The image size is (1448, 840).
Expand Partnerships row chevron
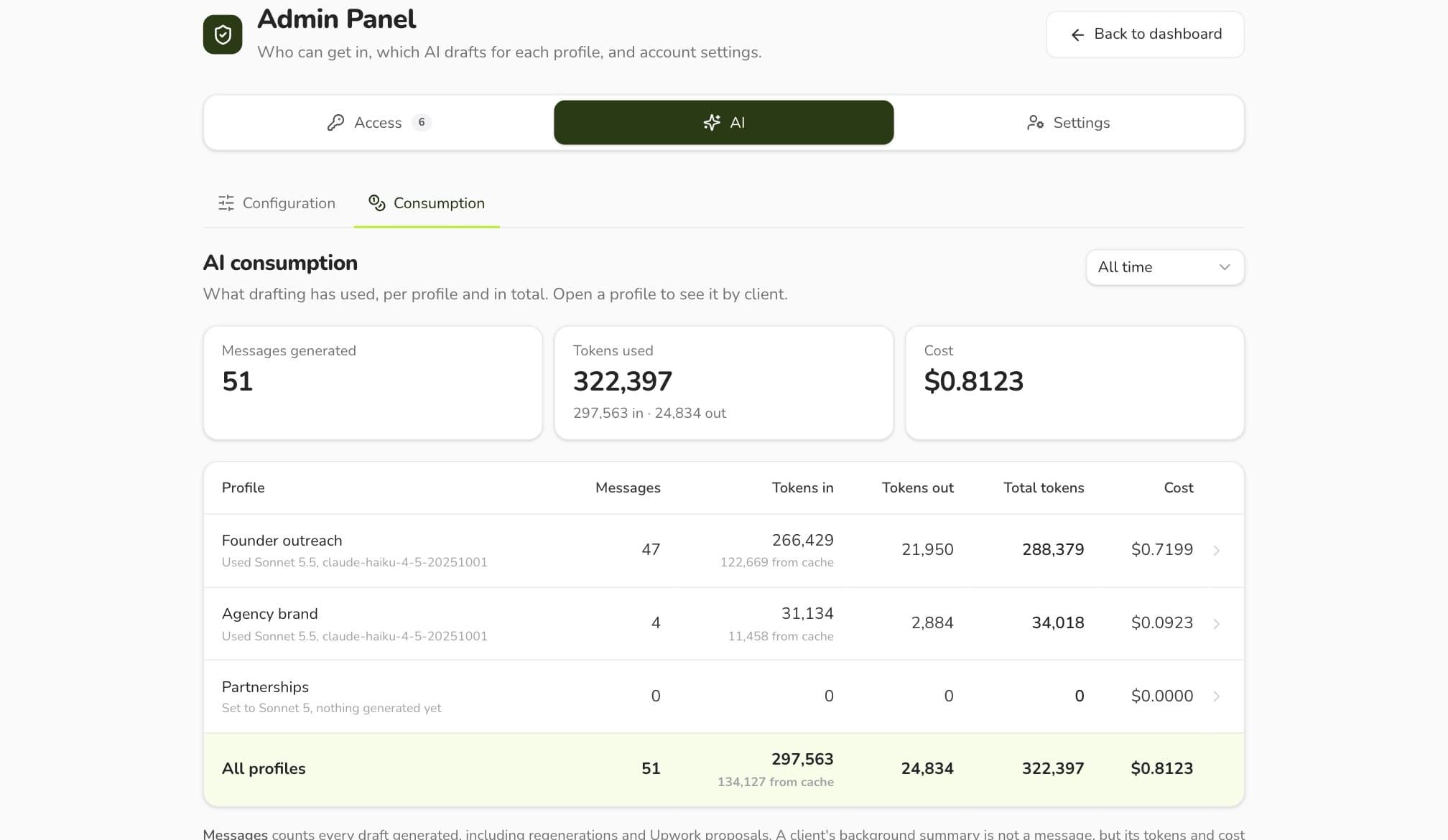pyautogui.click(x=1217, y=696)
